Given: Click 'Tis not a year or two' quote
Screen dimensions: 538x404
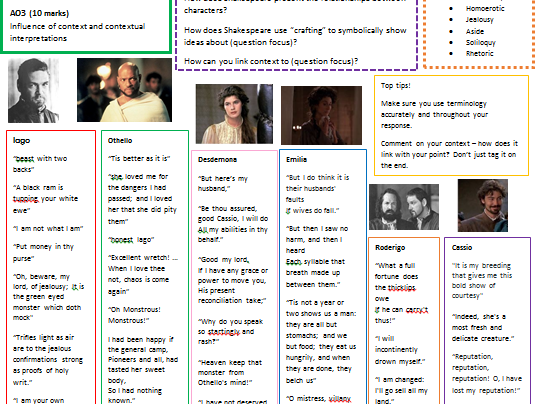Looking at the screenshot, I should [321, 341].
